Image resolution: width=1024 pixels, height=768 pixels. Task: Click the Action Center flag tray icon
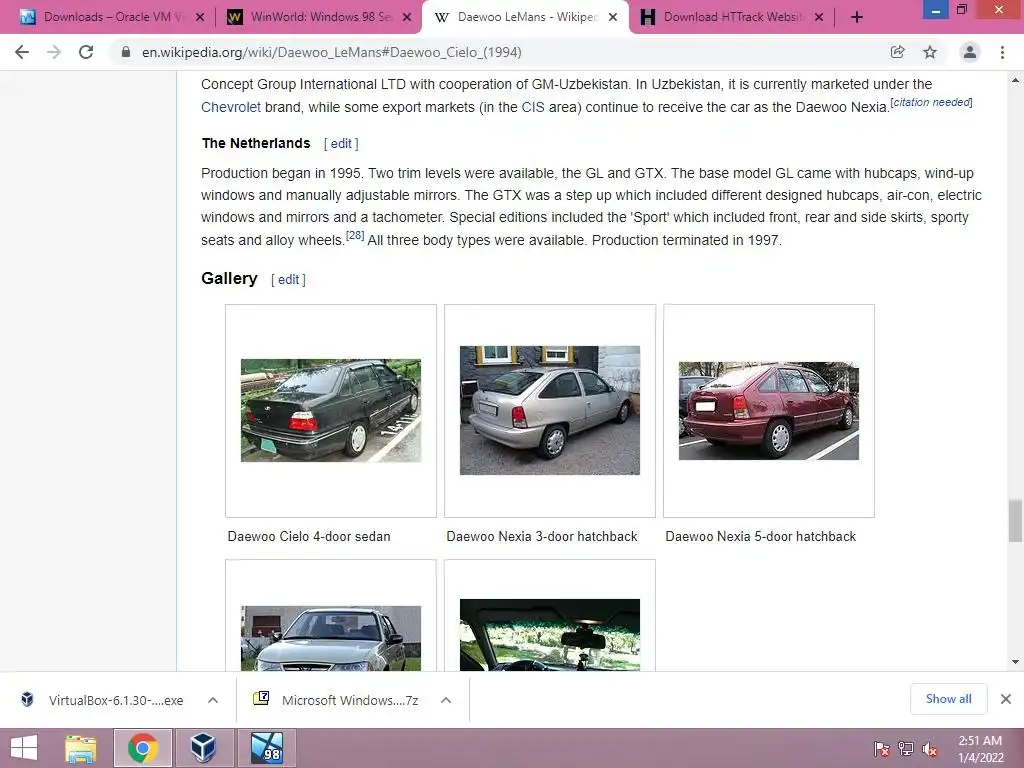click(x=882, y=748)
